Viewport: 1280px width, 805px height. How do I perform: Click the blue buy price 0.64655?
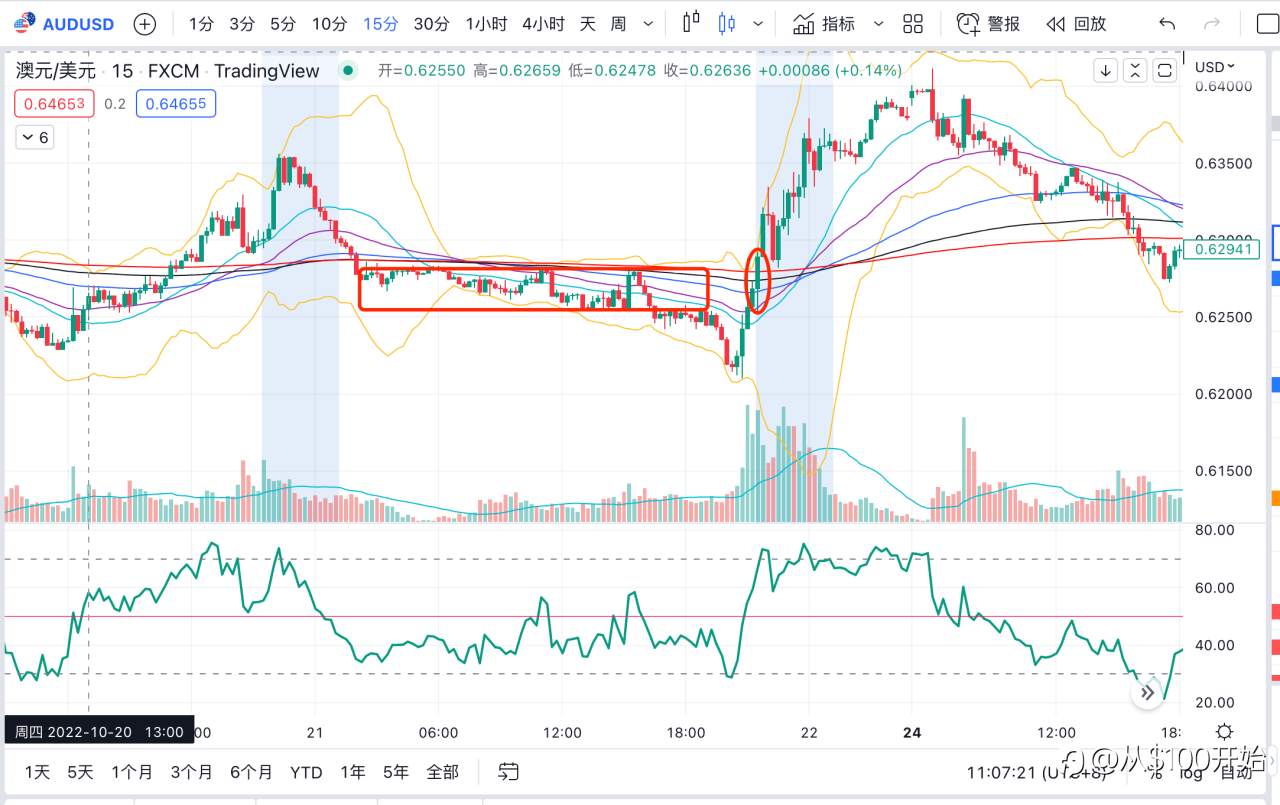176,103
